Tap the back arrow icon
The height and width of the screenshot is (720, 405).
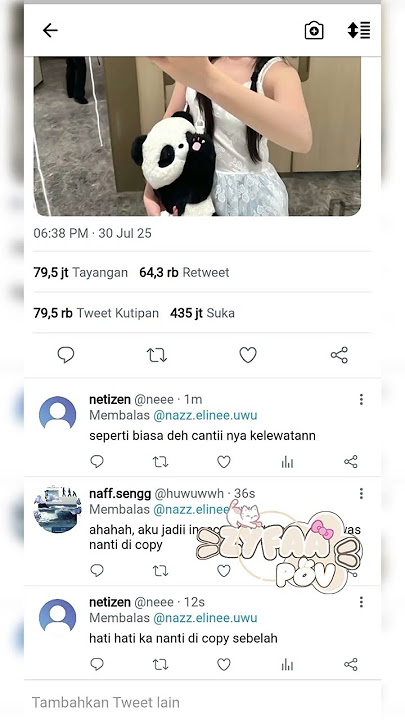[50, 30]
